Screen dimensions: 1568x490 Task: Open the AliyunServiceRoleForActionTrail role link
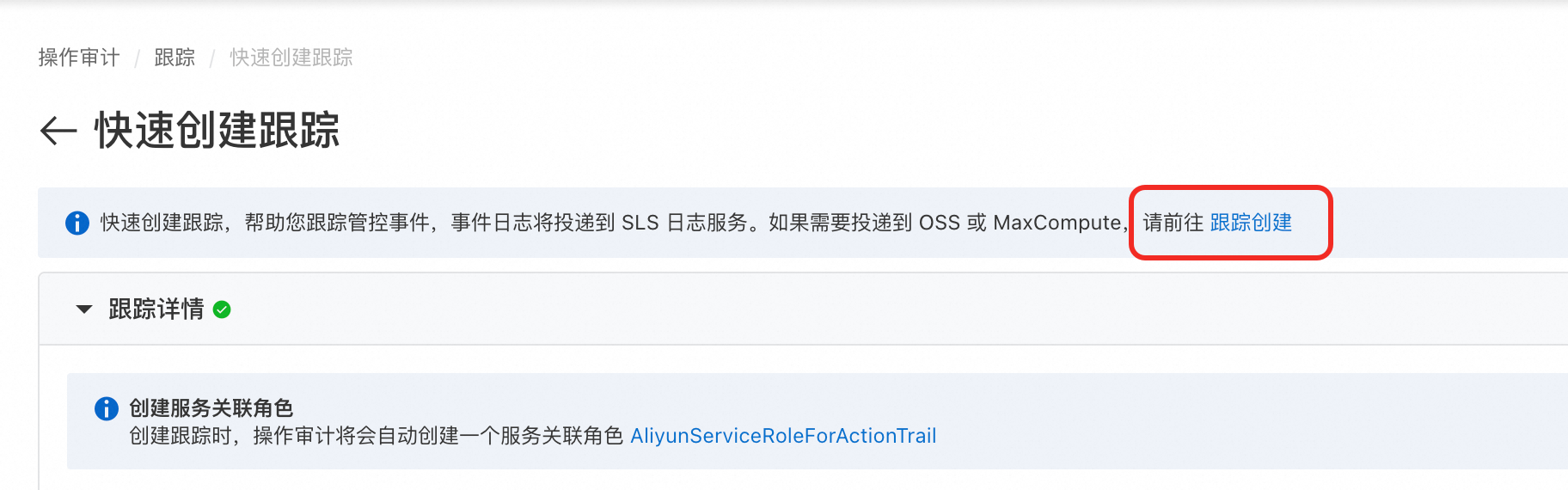(x=783, y=436)
